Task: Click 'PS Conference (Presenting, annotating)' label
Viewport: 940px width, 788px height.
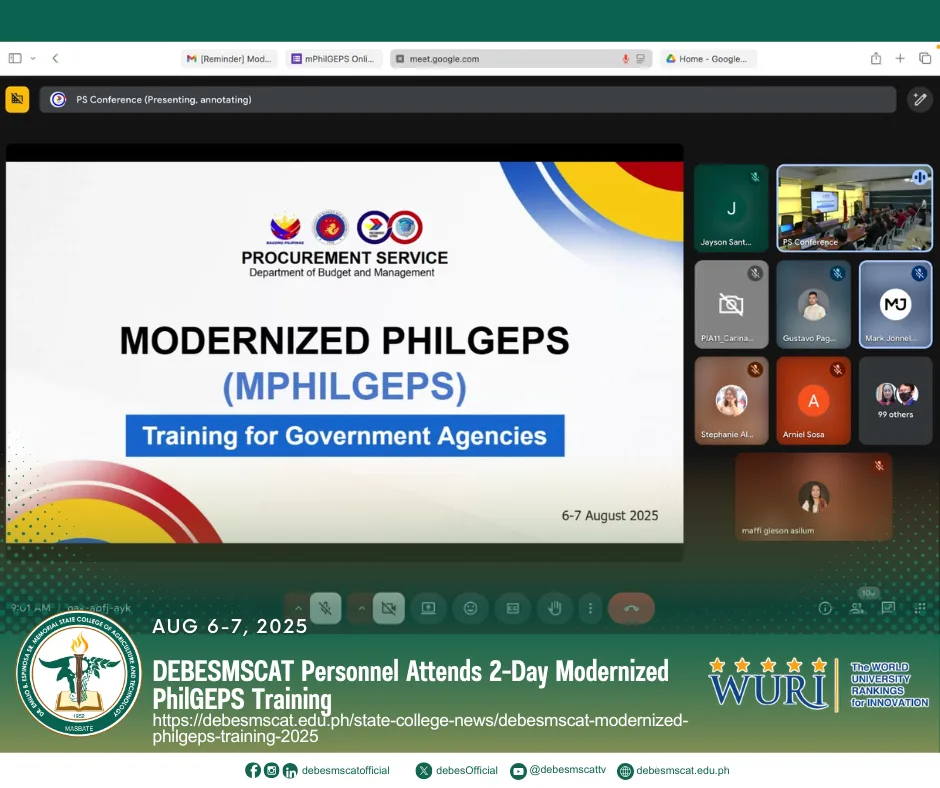Action: [164, 100]
